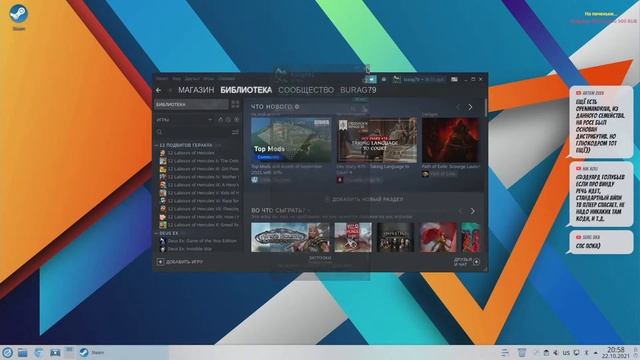
Task: Click the user avatar in Steam header
Action: [x=396, y=79]
